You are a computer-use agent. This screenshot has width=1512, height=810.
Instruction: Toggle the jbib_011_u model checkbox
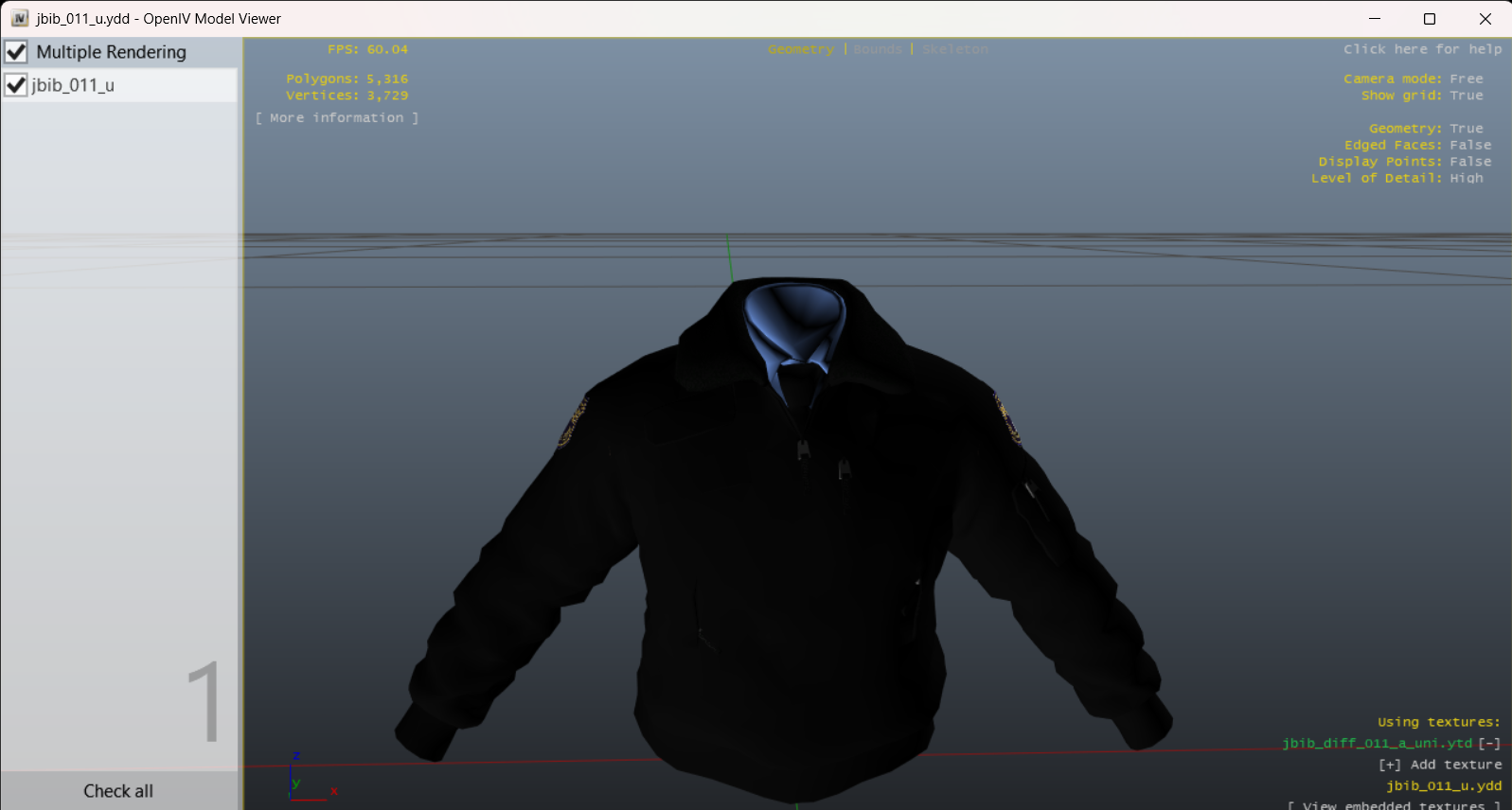pos(16,85)
